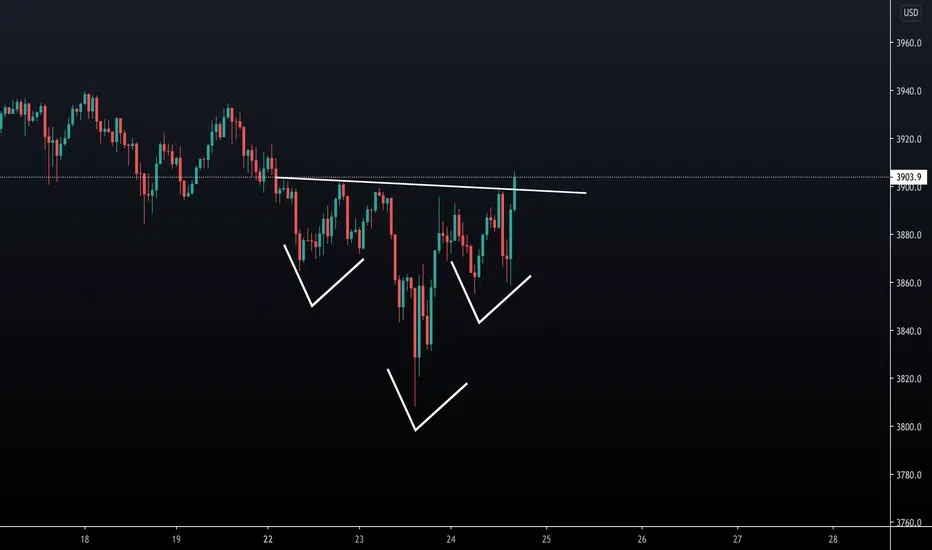Click the 3840.0 price axis label

909,331
